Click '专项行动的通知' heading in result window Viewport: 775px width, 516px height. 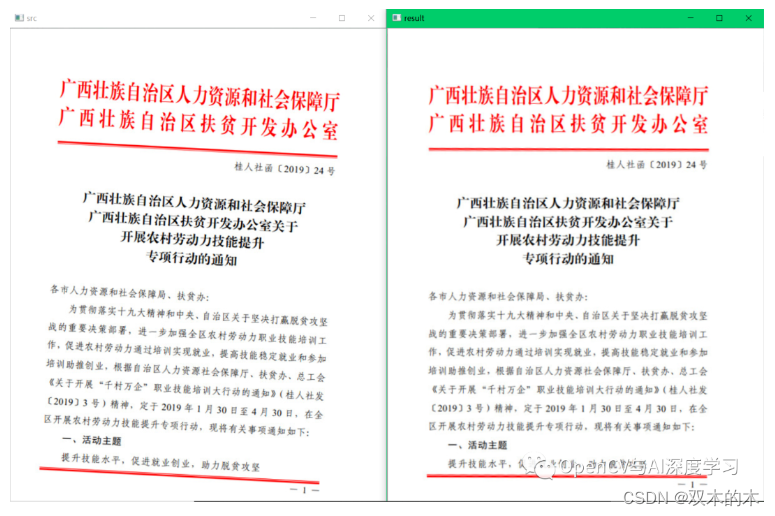(x=568, y=258)
